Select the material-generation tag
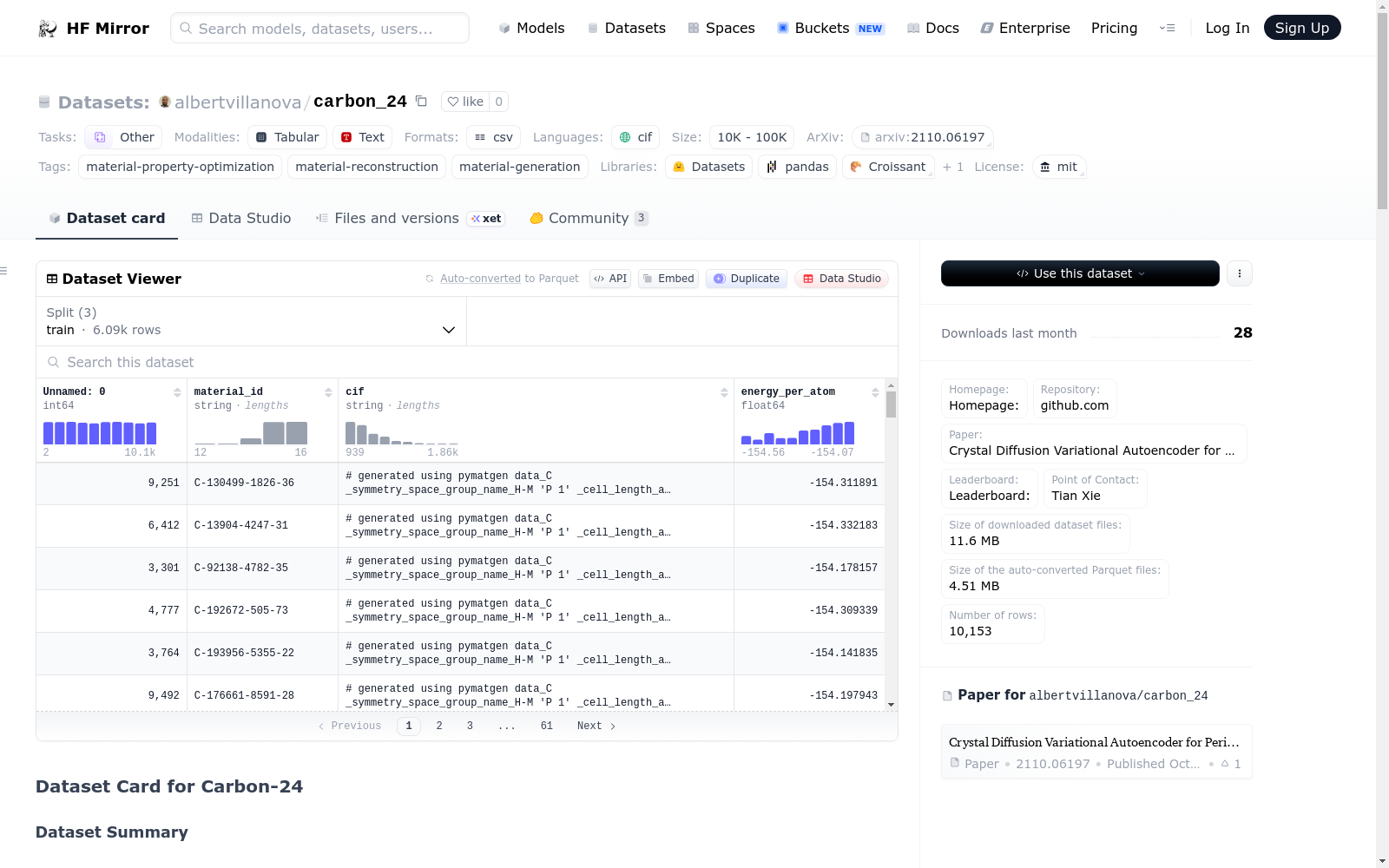The height and width of the screenshot is (868, 1389). pyautogui.click(x=520, y=167)
